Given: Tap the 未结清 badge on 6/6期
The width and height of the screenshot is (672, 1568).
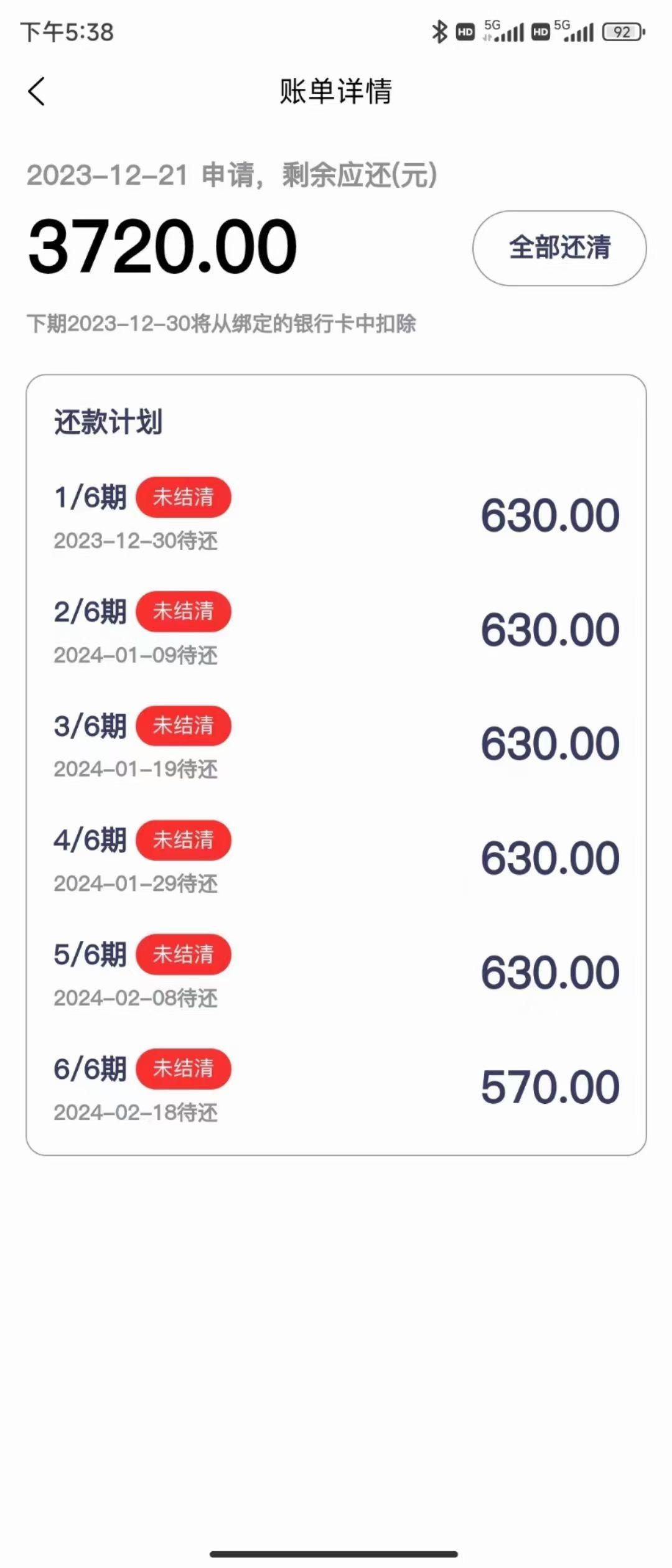Looking at the screenshot, I should [184, 1068].
